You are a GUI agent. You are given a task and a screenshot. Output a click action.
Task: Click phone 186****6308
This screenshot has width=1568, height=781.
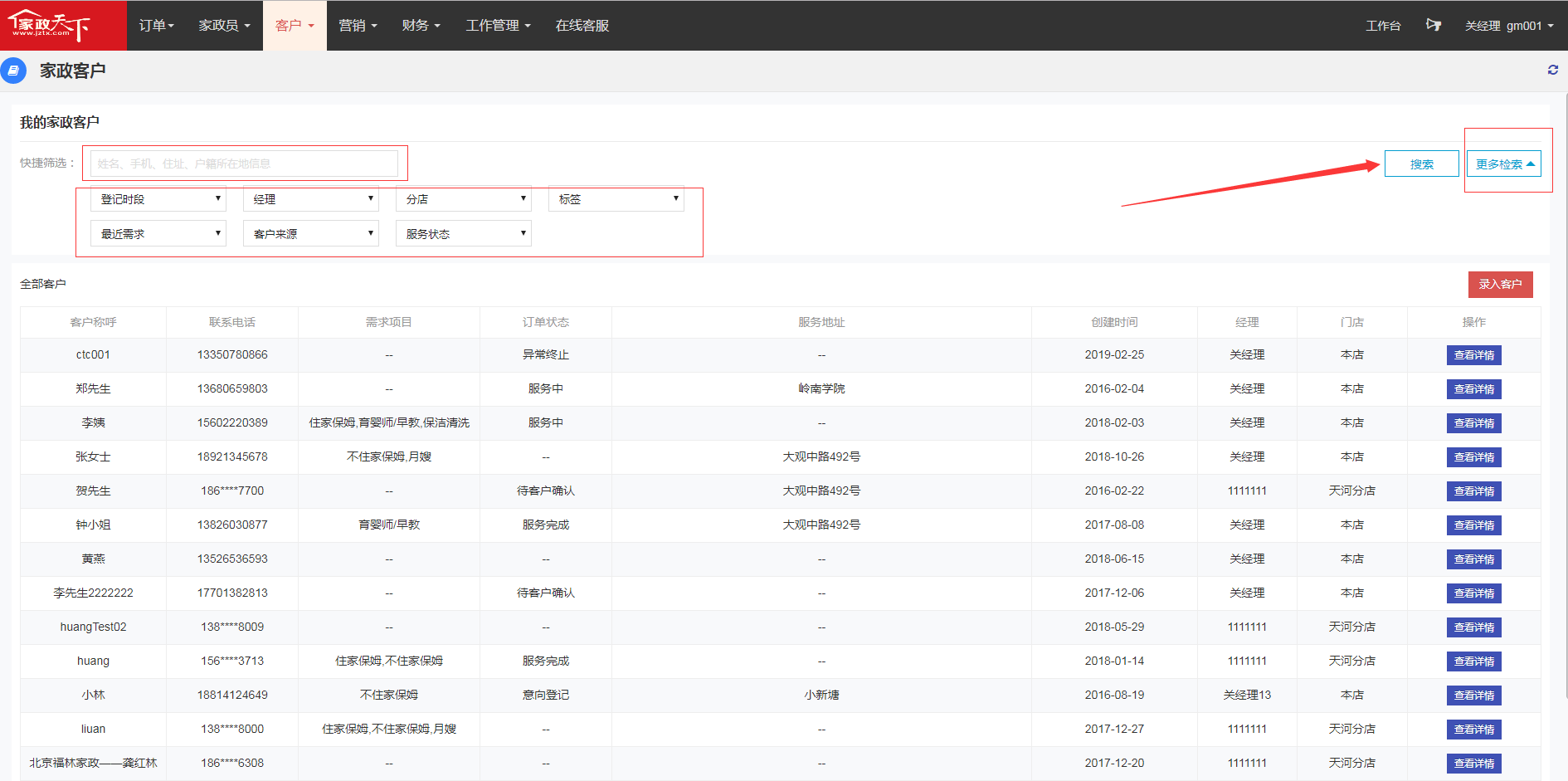tap(232, 763)
